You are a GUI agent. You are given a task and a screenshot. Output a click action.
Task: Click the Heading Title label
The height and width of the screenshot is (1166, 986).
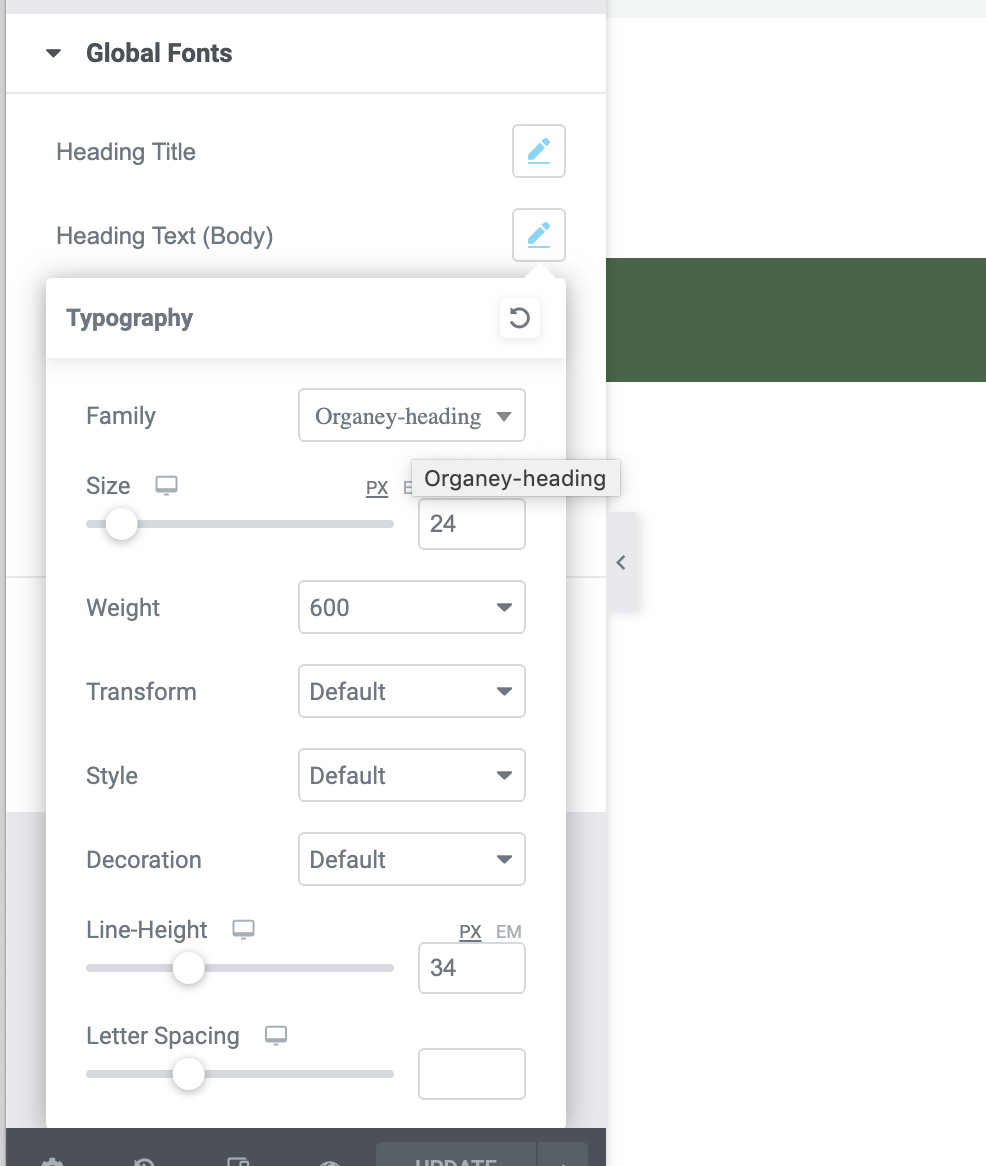click(x=126, y=152)
